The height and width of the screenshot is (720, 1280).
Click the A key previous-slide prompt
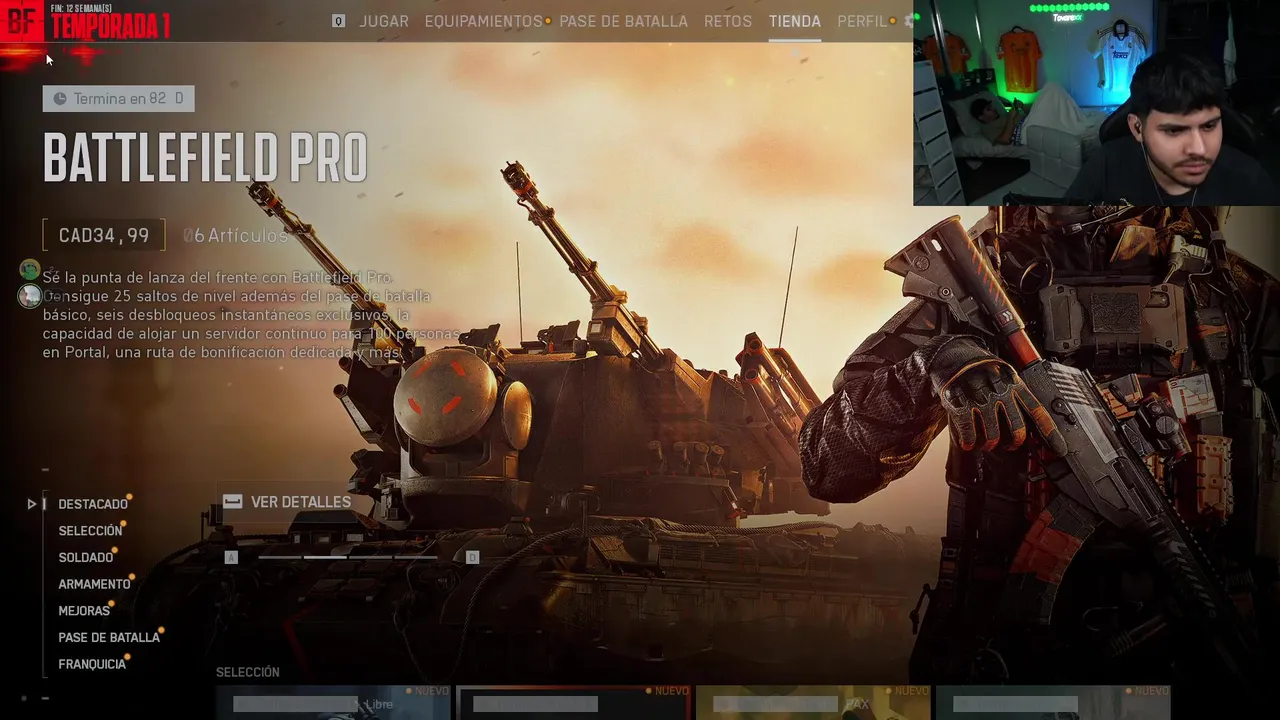[x=231, y=557]
